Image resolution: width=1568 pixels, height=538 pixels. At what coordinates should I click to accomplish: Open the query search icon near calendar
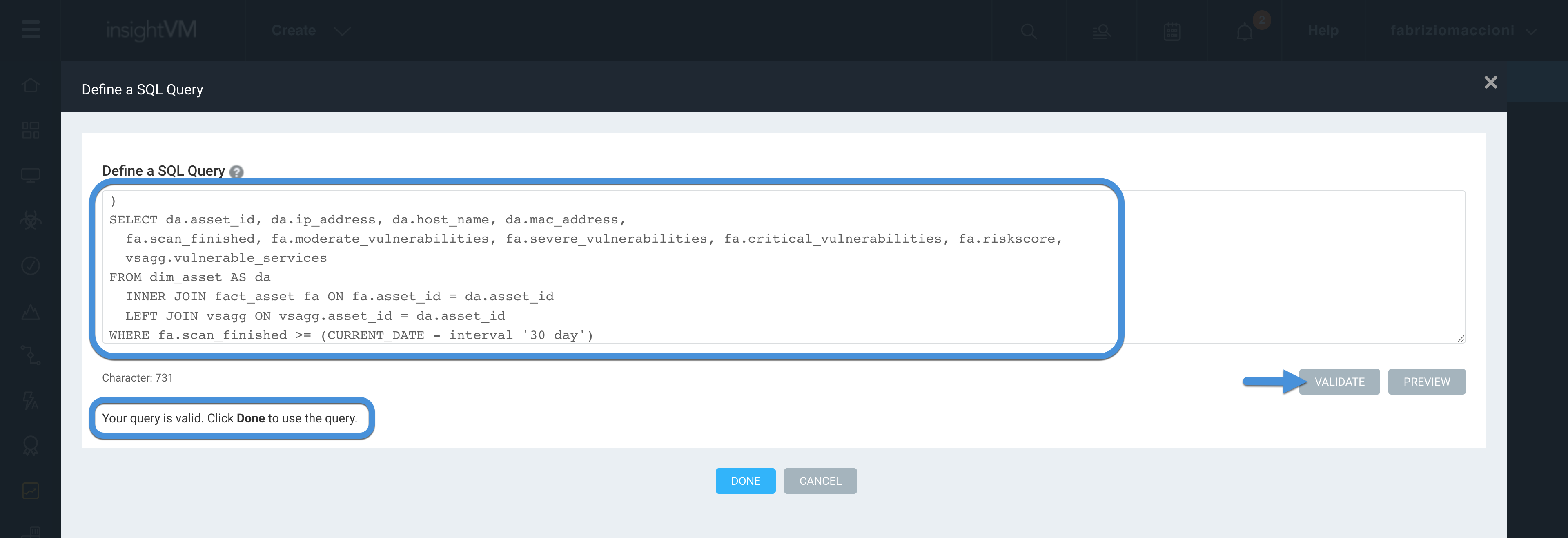[x=1102, y=32]
